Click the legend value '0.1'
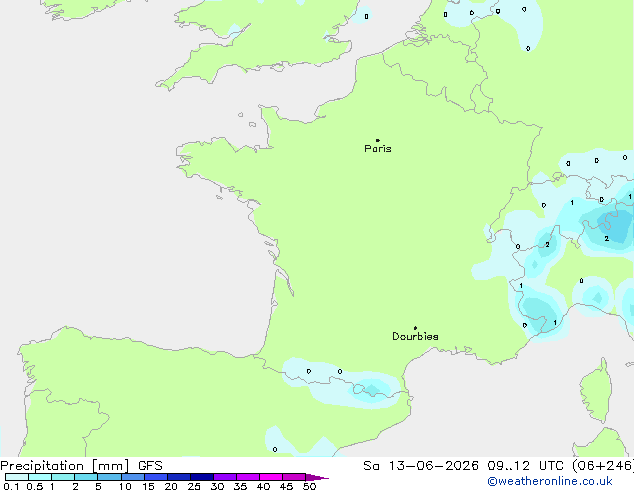Image resolution: width=634 pixels, height=490 pixels. [11, 486]
